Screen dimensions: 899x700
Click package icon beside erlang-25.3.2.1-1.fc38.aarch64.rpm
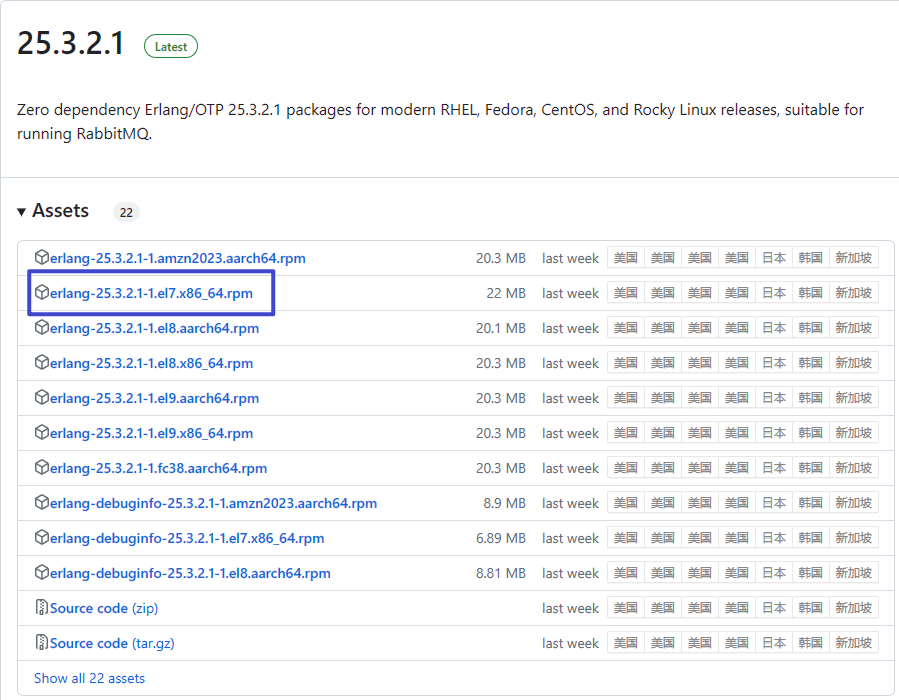(42, 468)
